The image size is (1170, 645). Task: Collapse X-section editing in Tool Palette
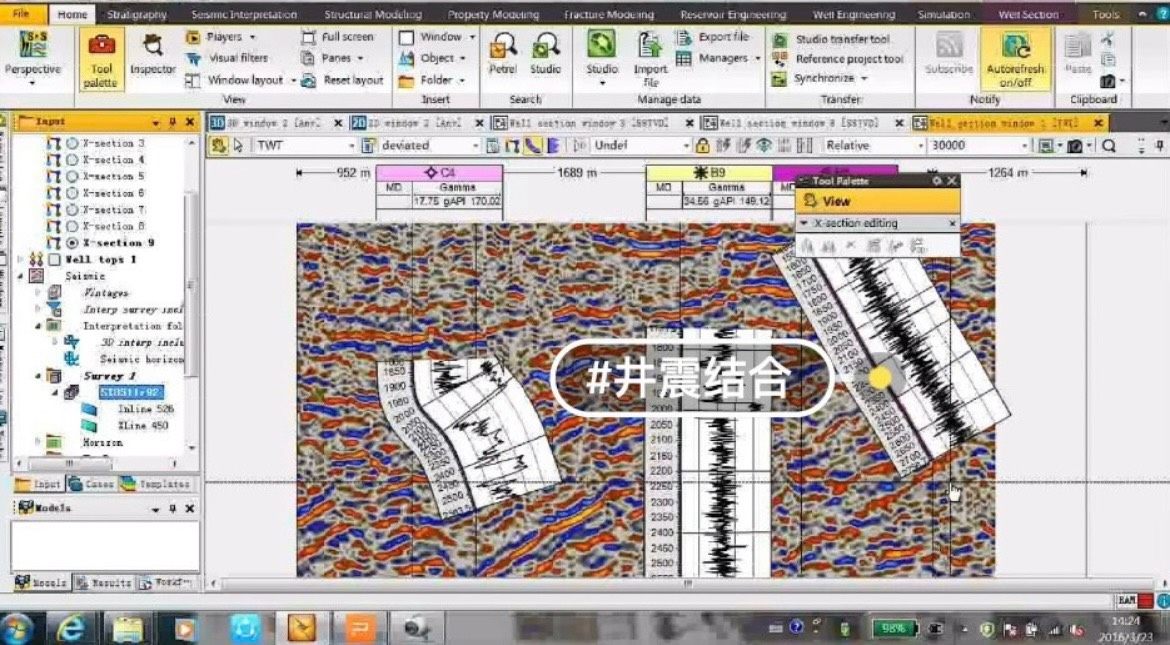click(804, 223)
